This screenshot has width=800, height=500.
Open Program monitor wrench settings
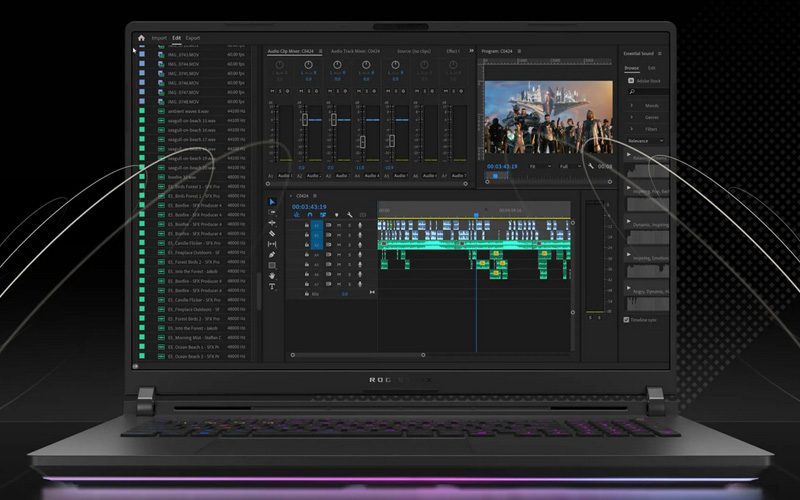pyautogui.click(x=591, y=166)
